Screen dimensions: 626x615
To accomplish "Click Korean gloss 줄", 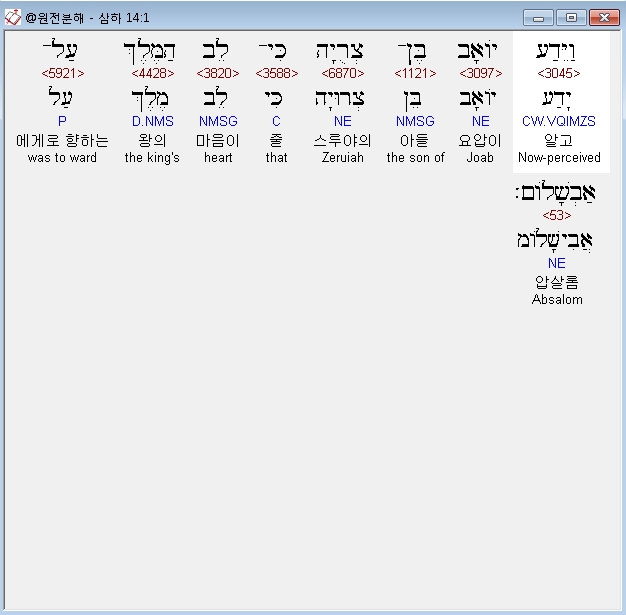I will click(x=276, y=141).
